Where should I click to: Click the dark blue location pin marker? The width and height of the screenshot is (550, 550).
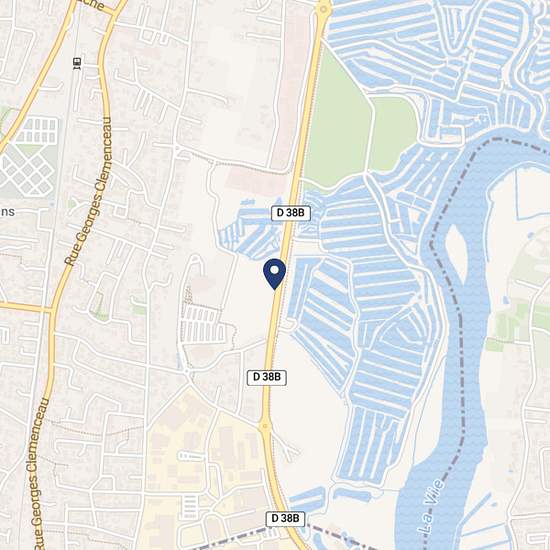coord(275,274)
